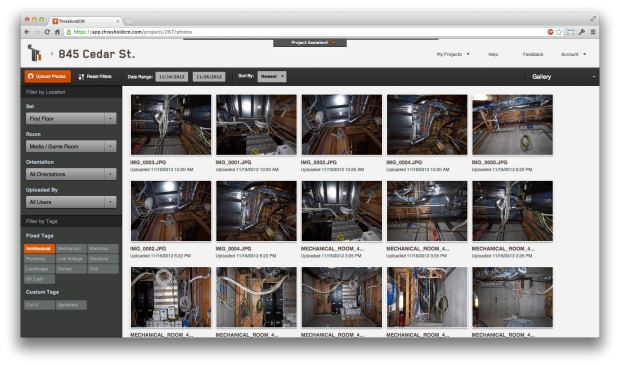Click the Filter by Tags heading
The width and height of the screenshot is (620, 366).
click(42, 221)
